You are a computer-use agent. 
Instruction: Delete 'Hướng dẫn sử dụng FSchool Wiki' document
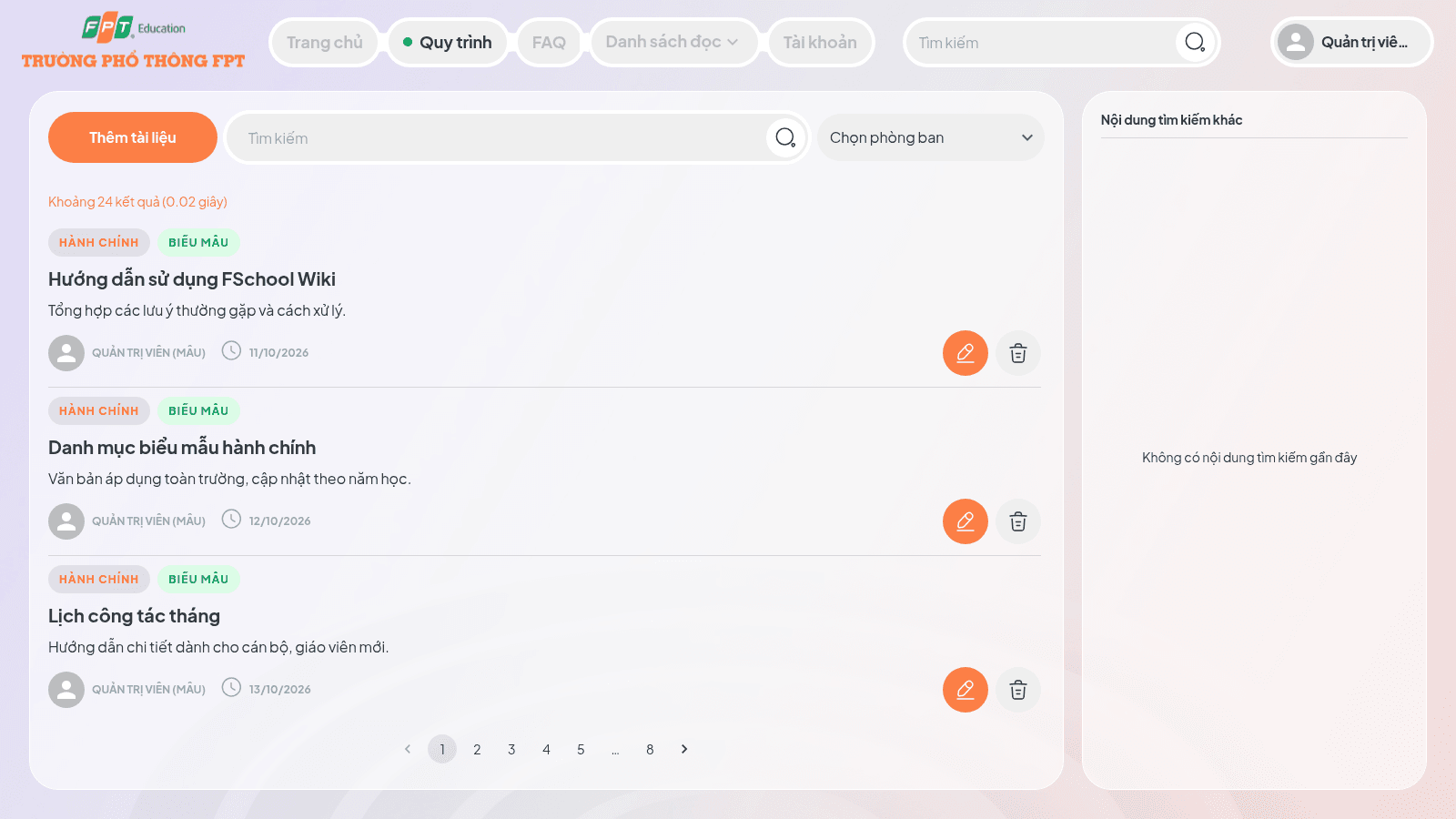tap(1018, 353)
